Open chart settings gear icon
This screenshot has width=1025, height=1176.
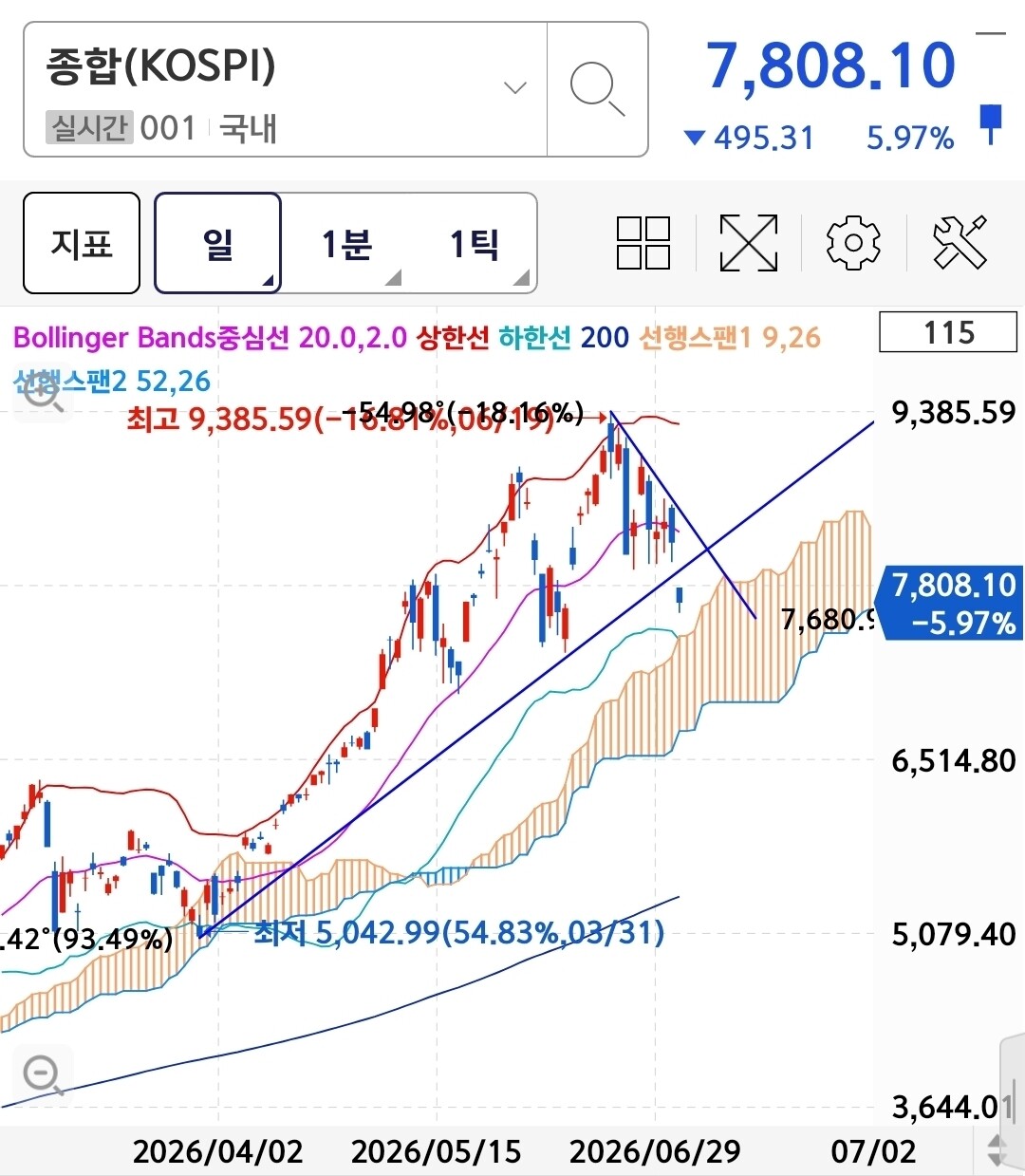pos(853,243)
